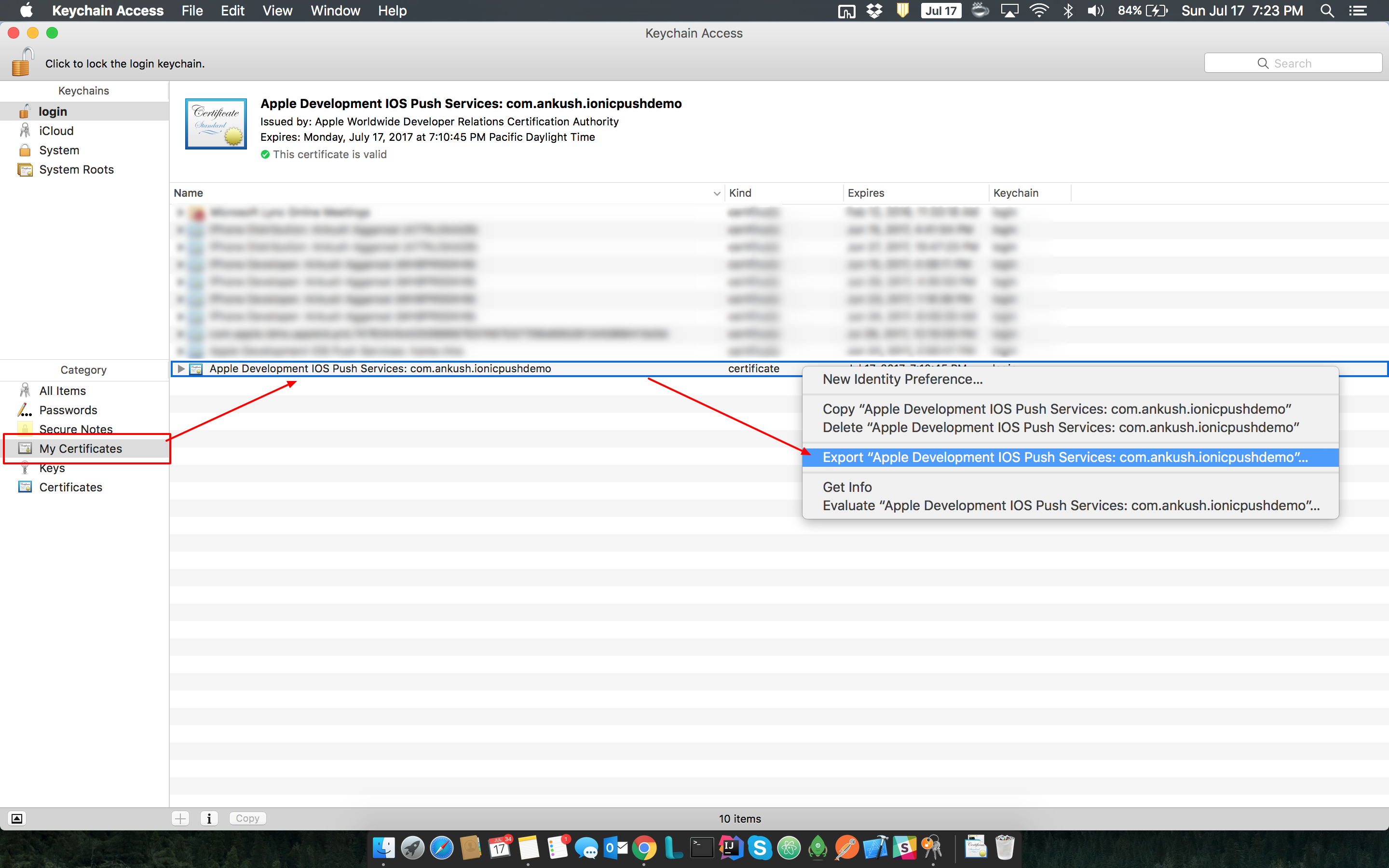Image resolution: width=1389 pixels, height=868 pixels.
Task: Focus the Search field
Action: [x=1293, y=63]
